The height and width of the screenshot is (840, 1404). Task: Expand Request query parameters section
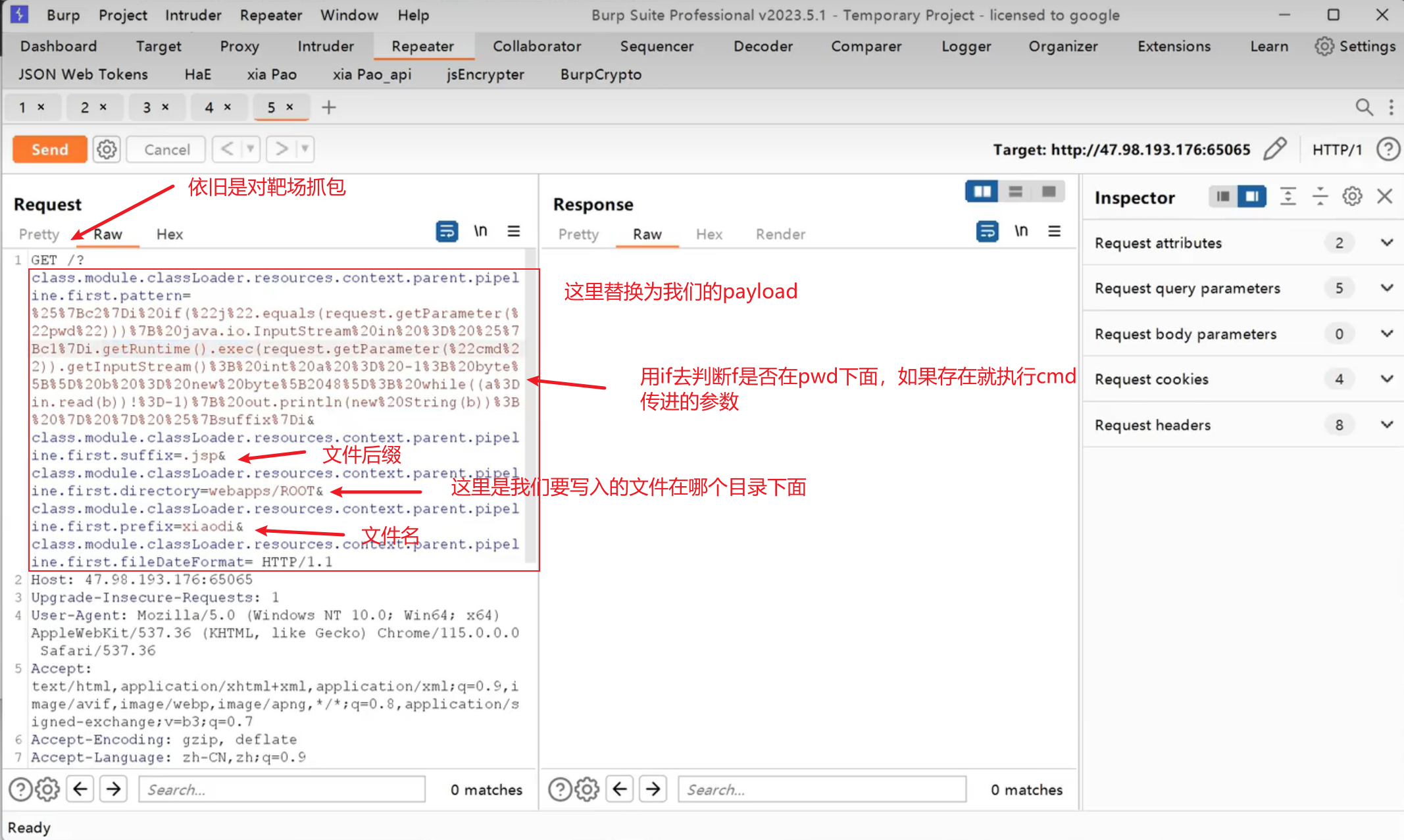tap(1387, 288)
